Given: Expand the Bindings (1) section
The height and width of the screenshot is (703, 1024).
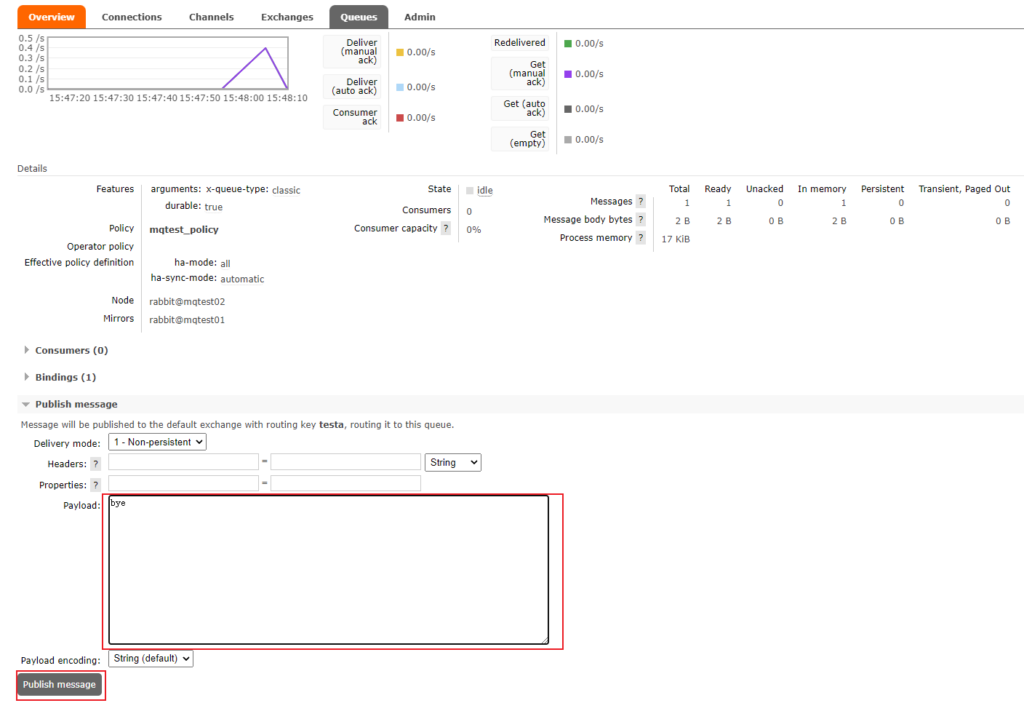Looking at the screenshot, I should click(65, 378).
